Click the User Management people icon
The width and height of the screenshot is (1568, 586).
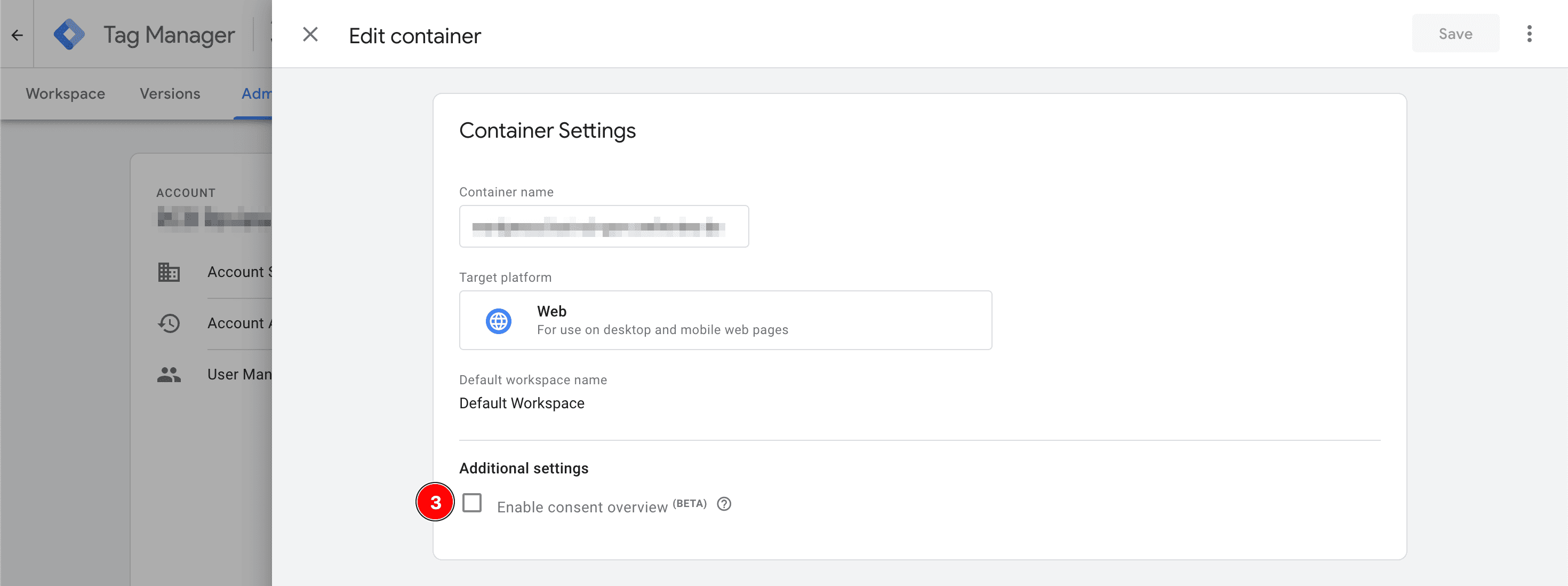coord(169,375)
